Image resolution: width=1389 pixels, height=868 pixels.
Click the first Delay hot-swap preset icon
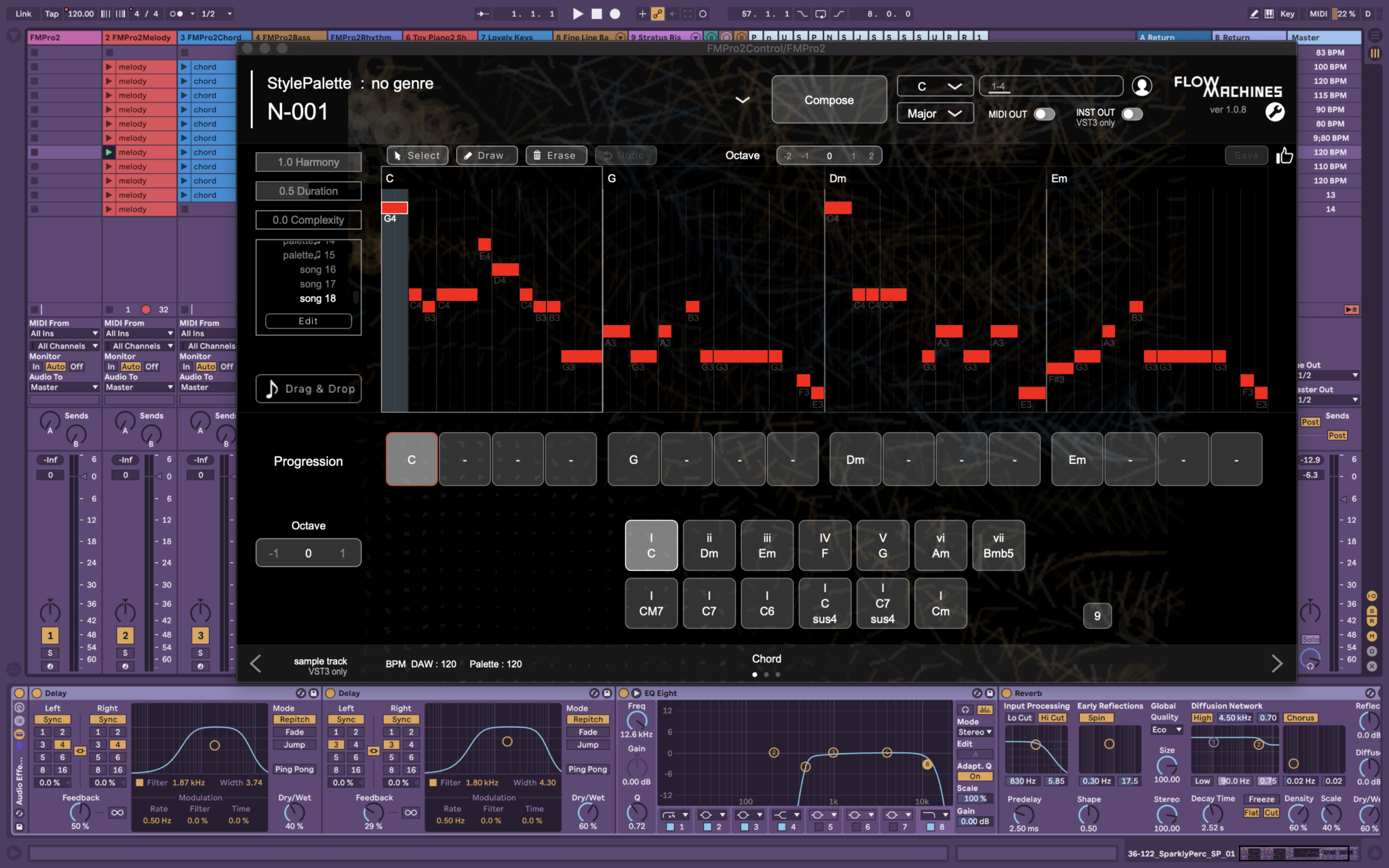tap(300, 693)
